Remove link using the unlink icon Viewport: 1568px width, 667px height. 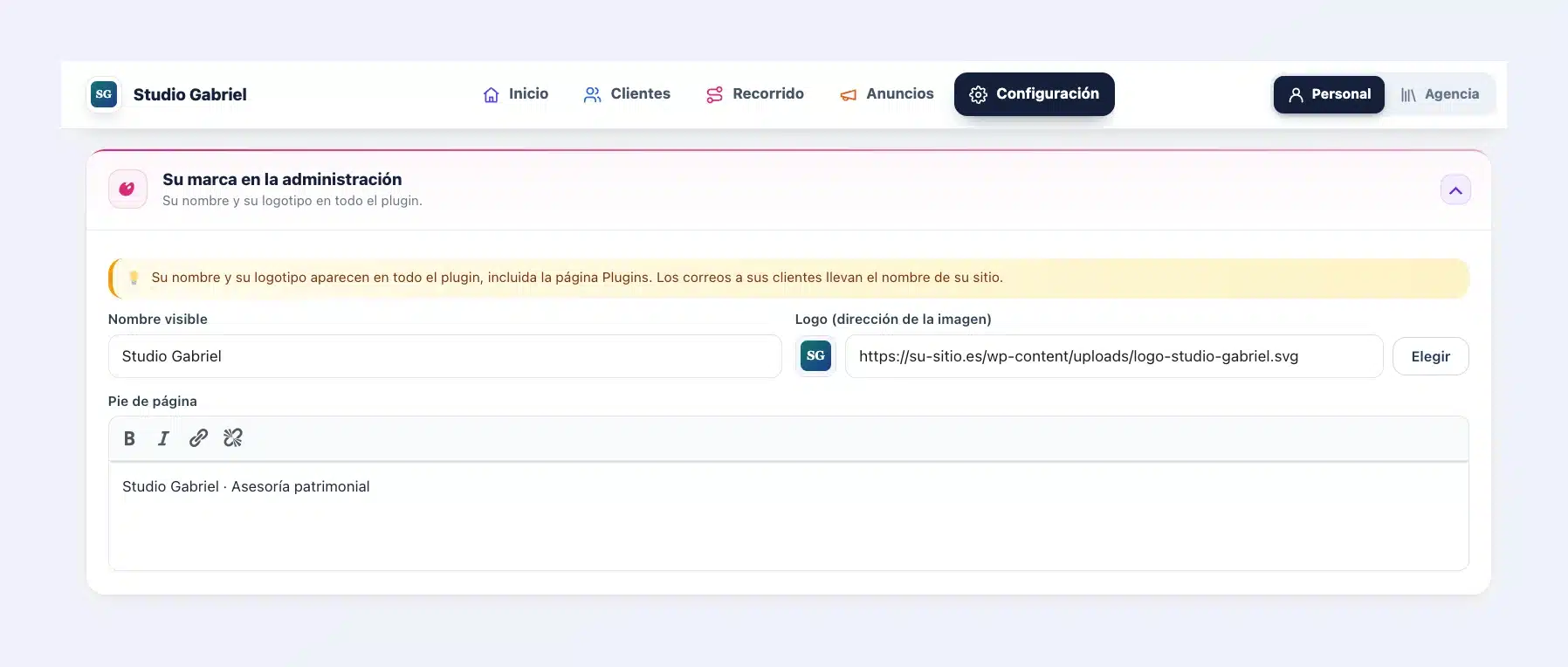233,438
